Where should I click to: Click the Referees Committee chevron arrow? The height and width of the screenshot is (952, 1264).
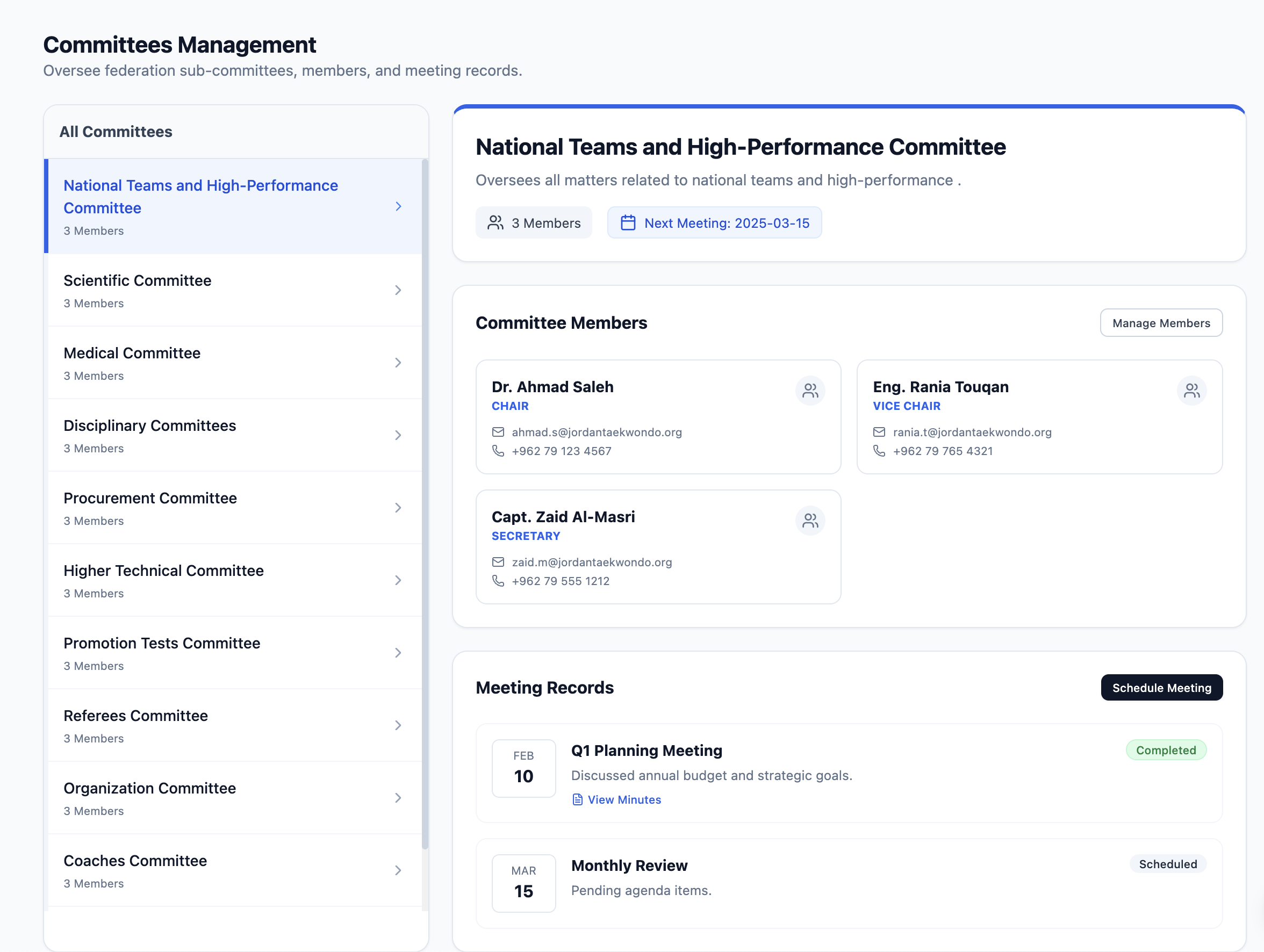tap(398, 725)
